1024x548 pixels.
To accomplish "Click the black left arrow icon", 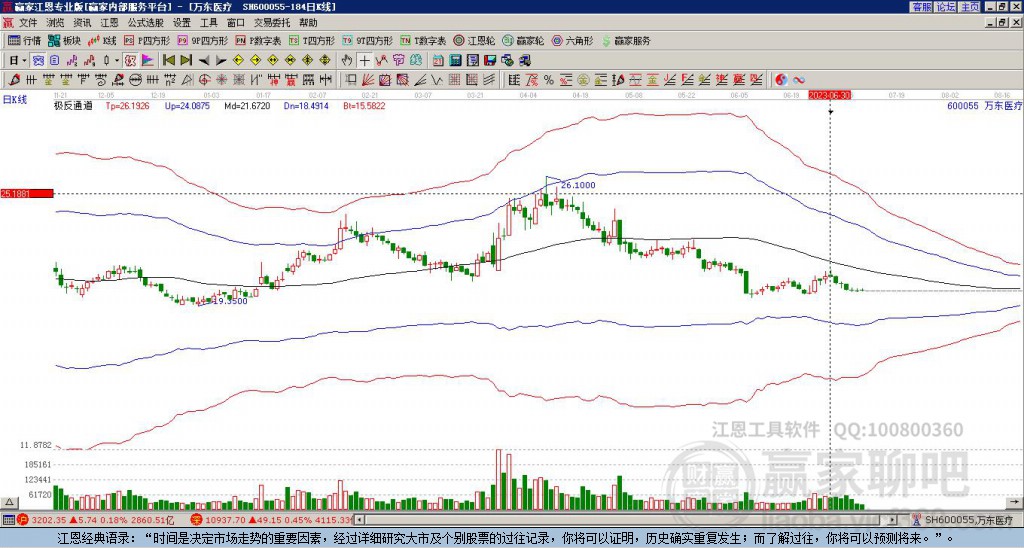I will (204, 61).
